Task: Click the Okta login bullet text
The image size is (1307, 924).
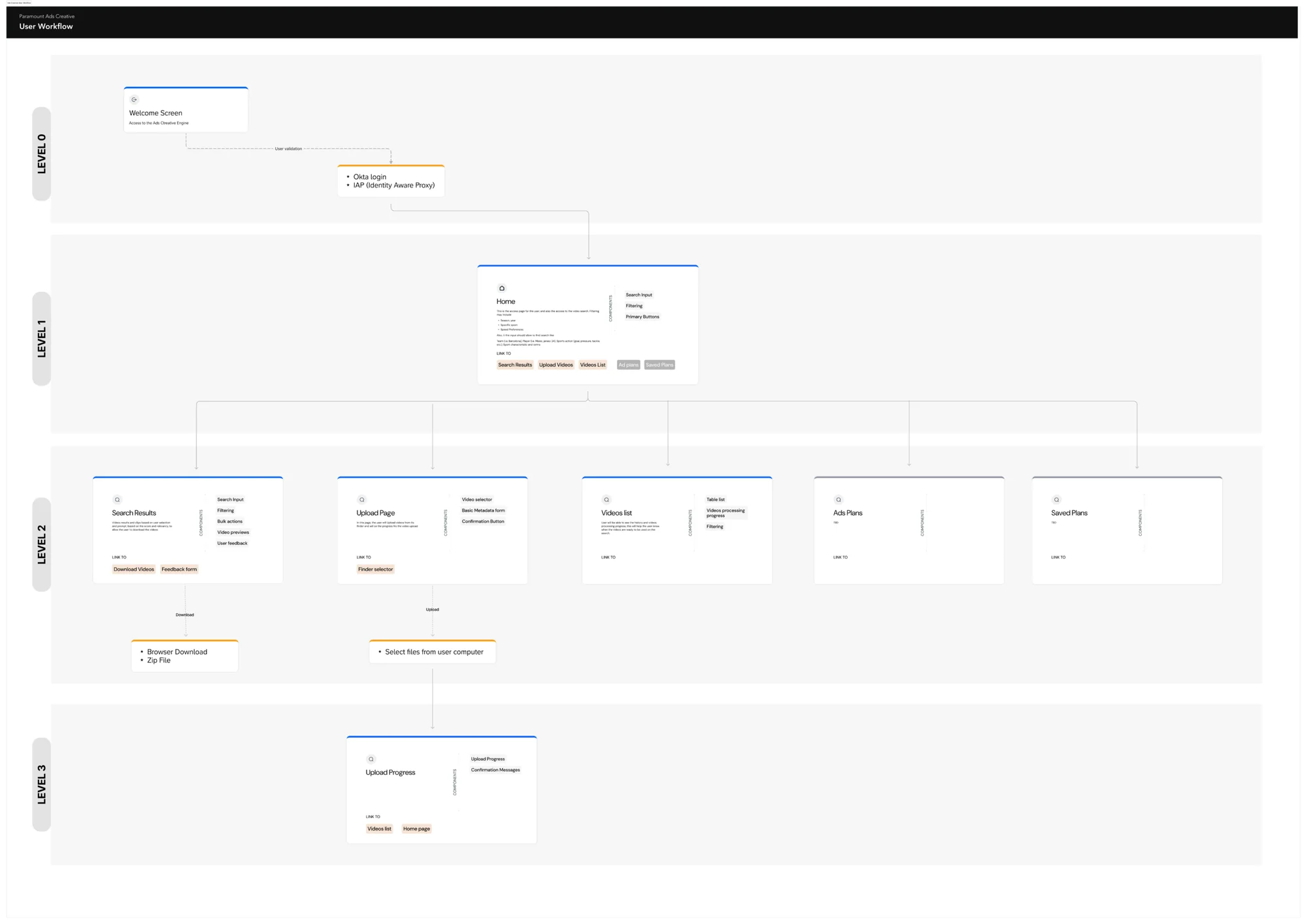Action: (x=370, y=177)
